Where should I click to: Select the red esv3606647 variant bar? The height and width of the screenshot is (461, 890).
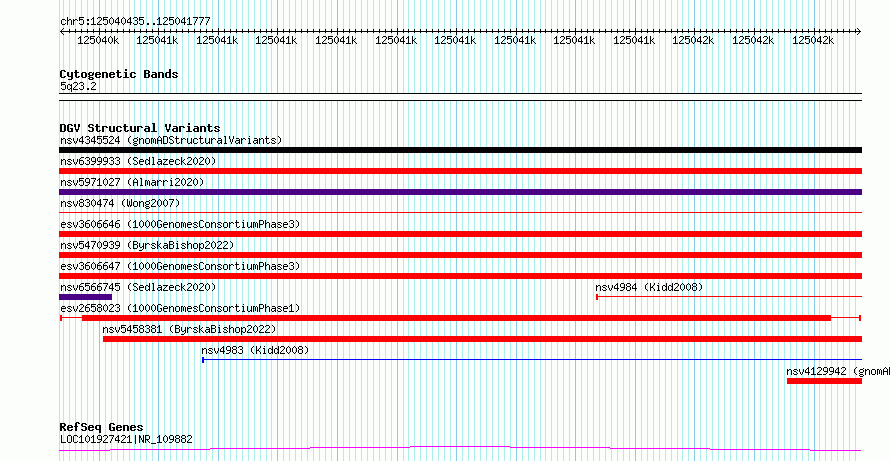click(460, 276)
